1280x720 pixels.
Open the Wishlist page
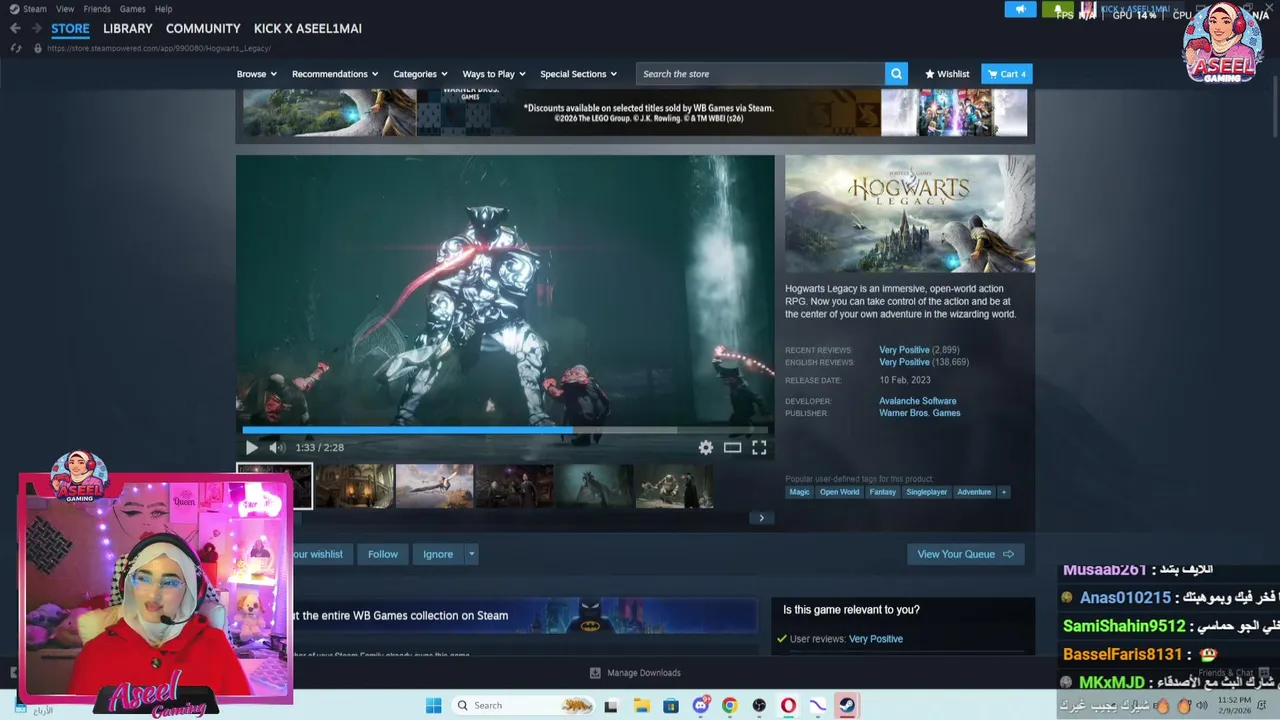947,74
